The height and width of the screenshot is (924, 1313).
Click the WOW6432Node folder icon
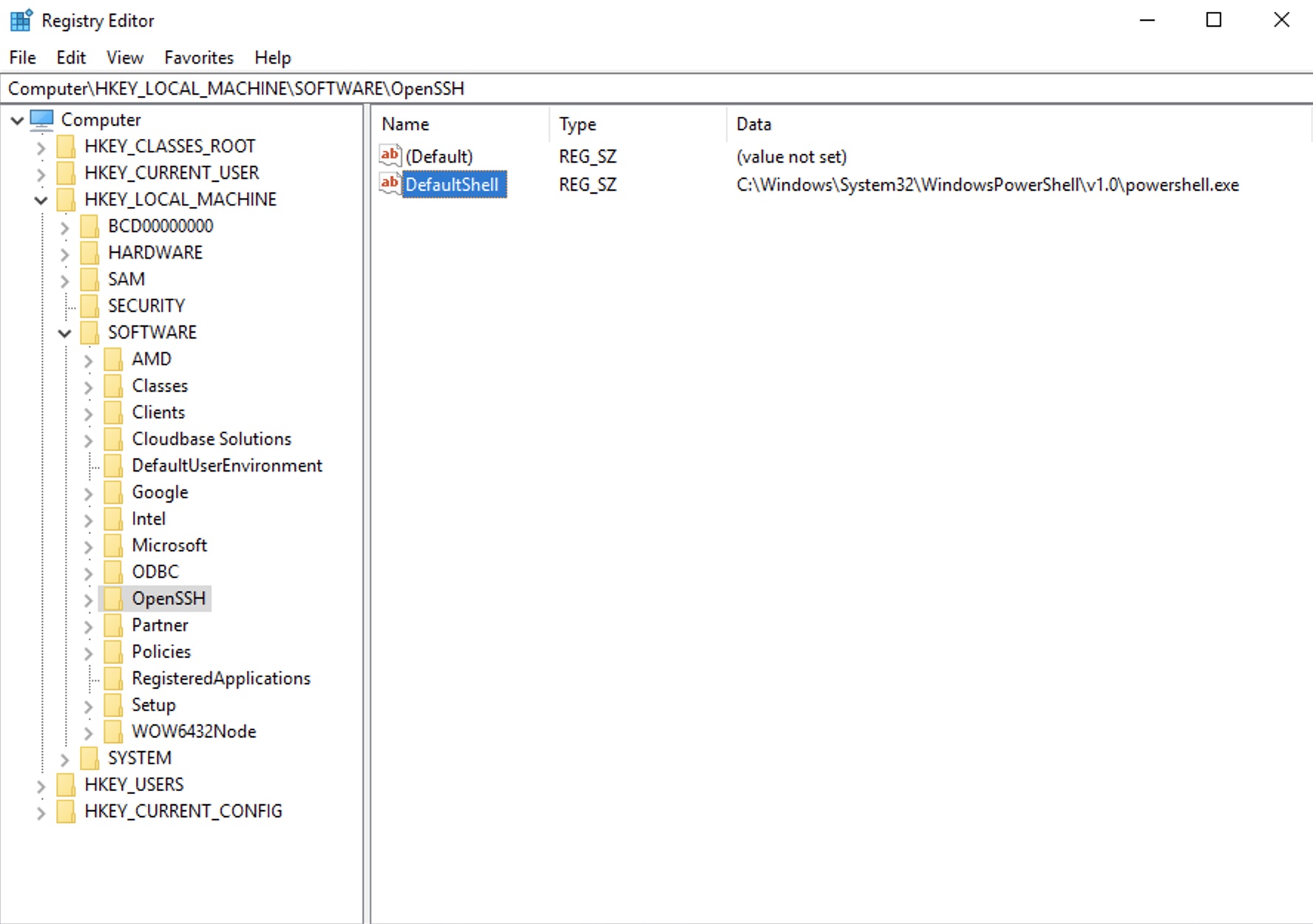[113, 731]
